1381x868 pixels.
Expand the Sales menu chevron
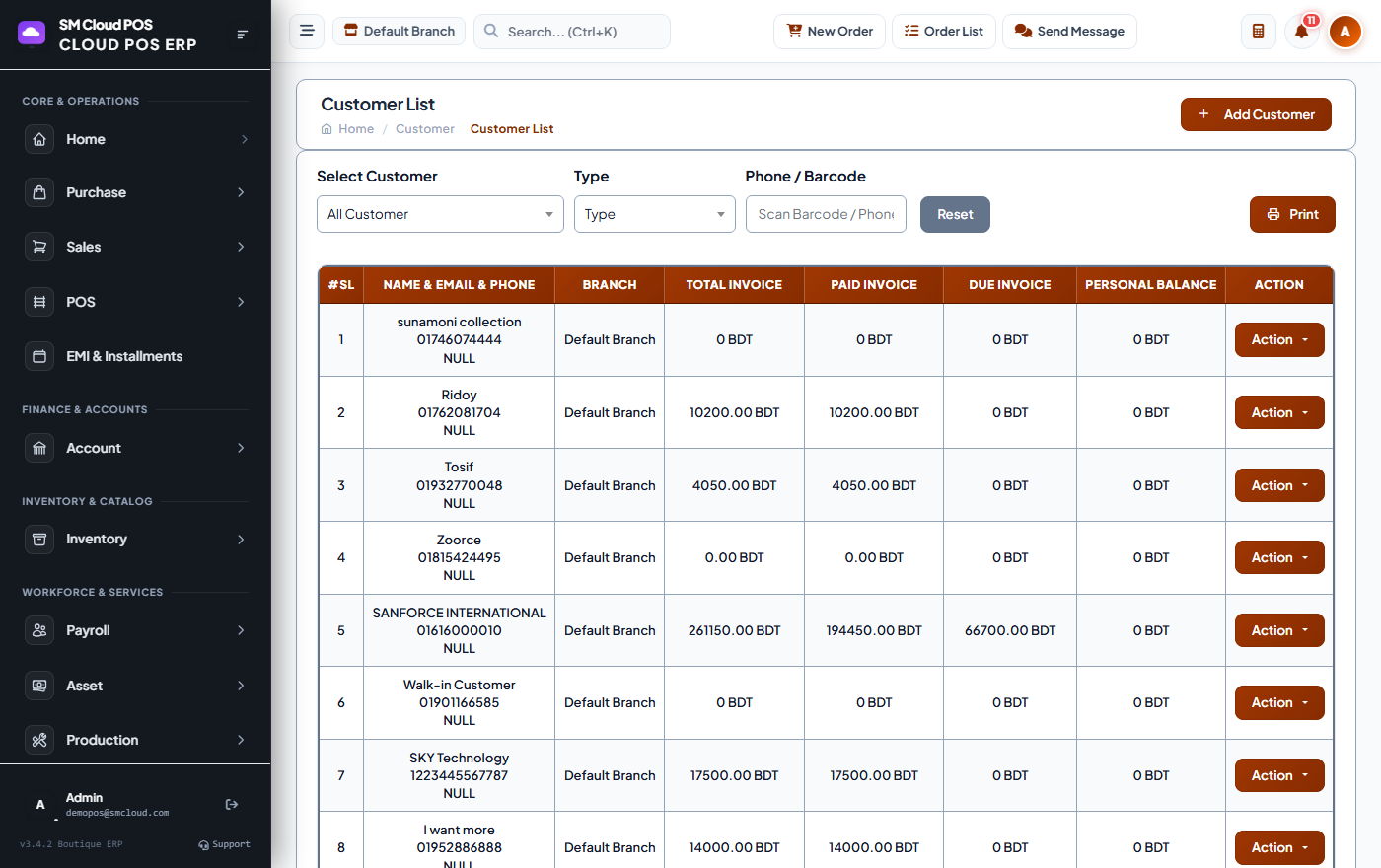click(241, 247)
